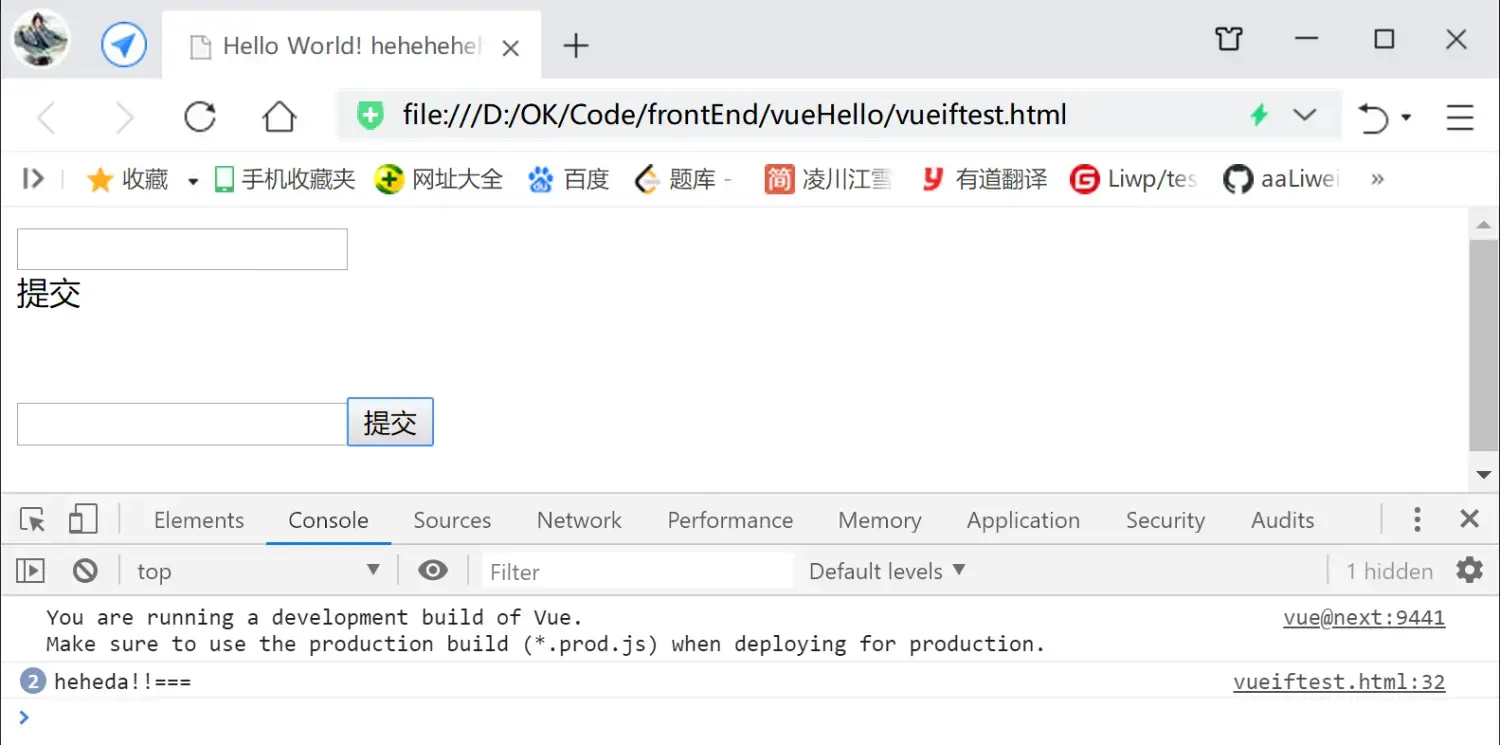Viewport: 1500px width, 745px height.
Task: Click the undo restore closed tab icon
Action: [x=1373, y=118]
